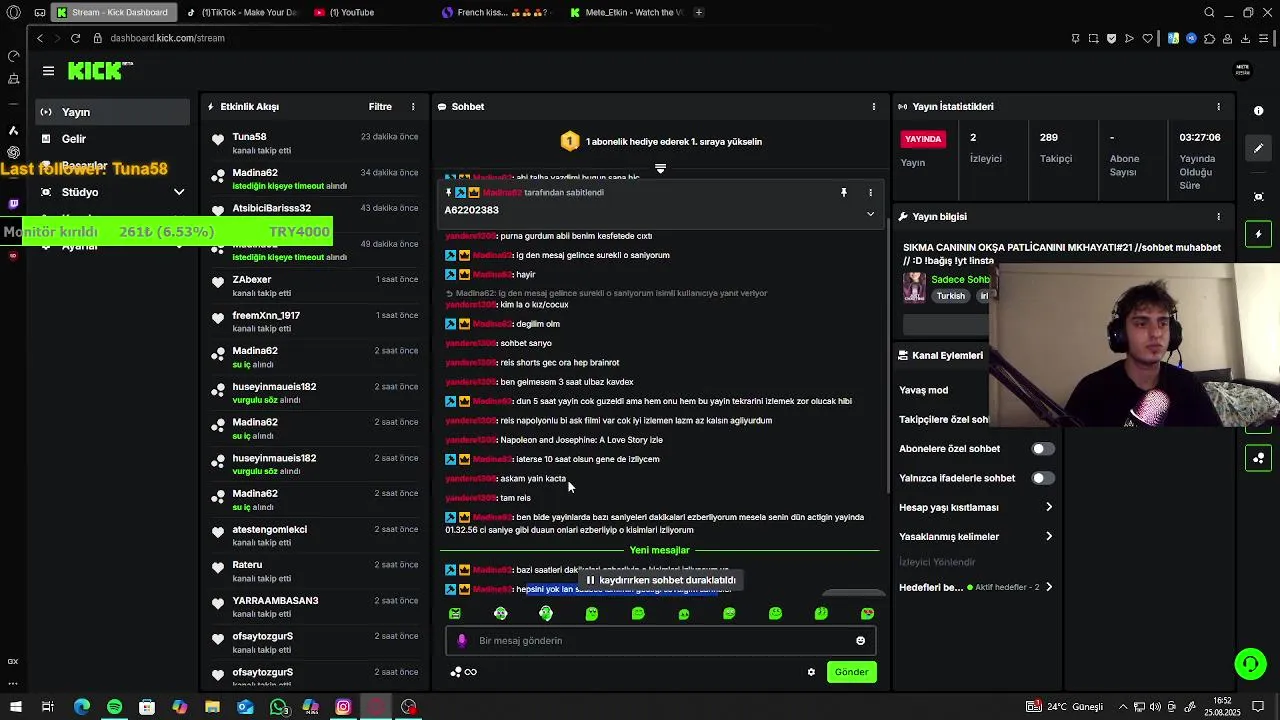Click the browser address bar URL
This screenshot has height=720, width=1280.
[x=167, y=38]
